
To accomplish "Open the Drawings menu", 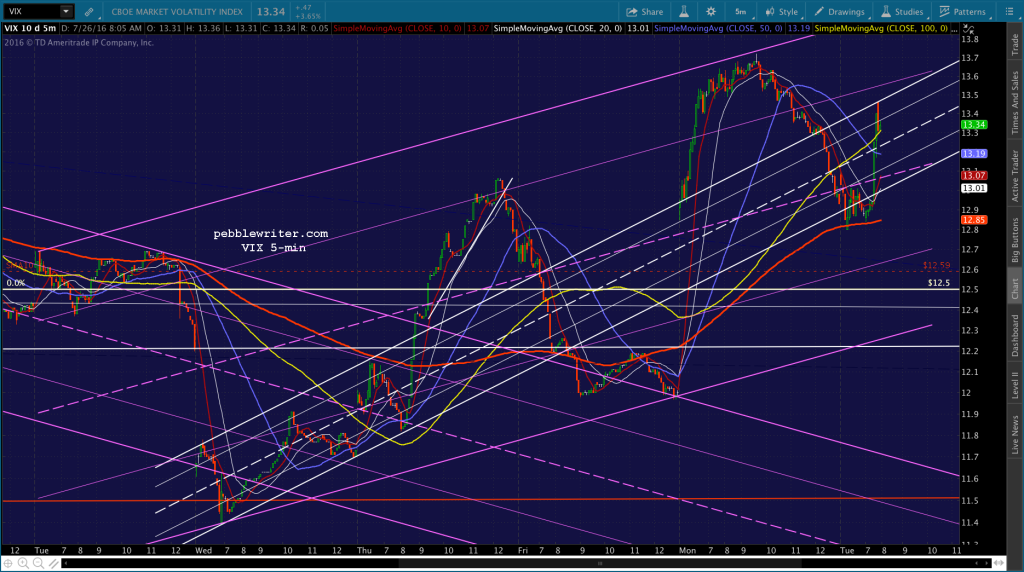I will (x=839, y=12).
